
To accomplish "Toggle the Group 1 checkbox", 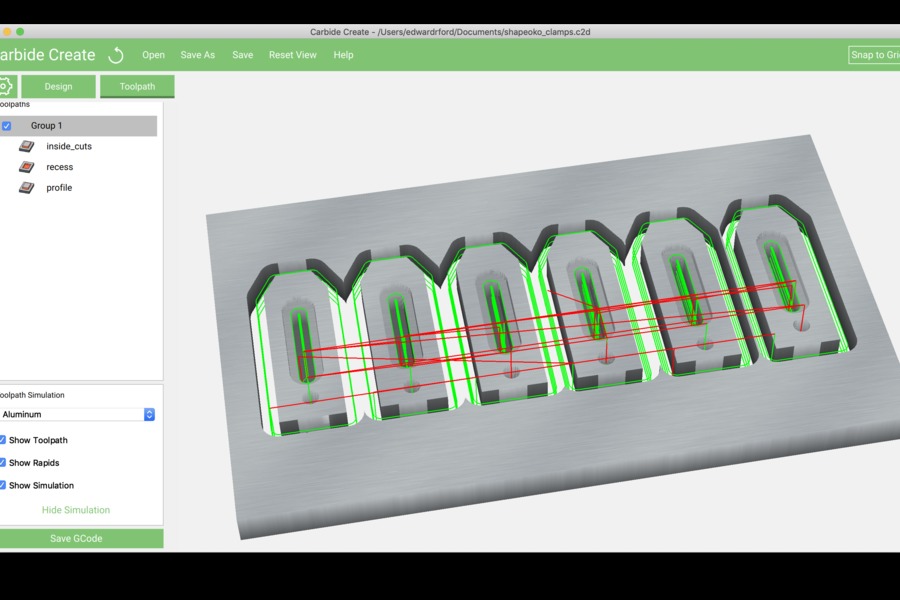I will tap(6, 126).
